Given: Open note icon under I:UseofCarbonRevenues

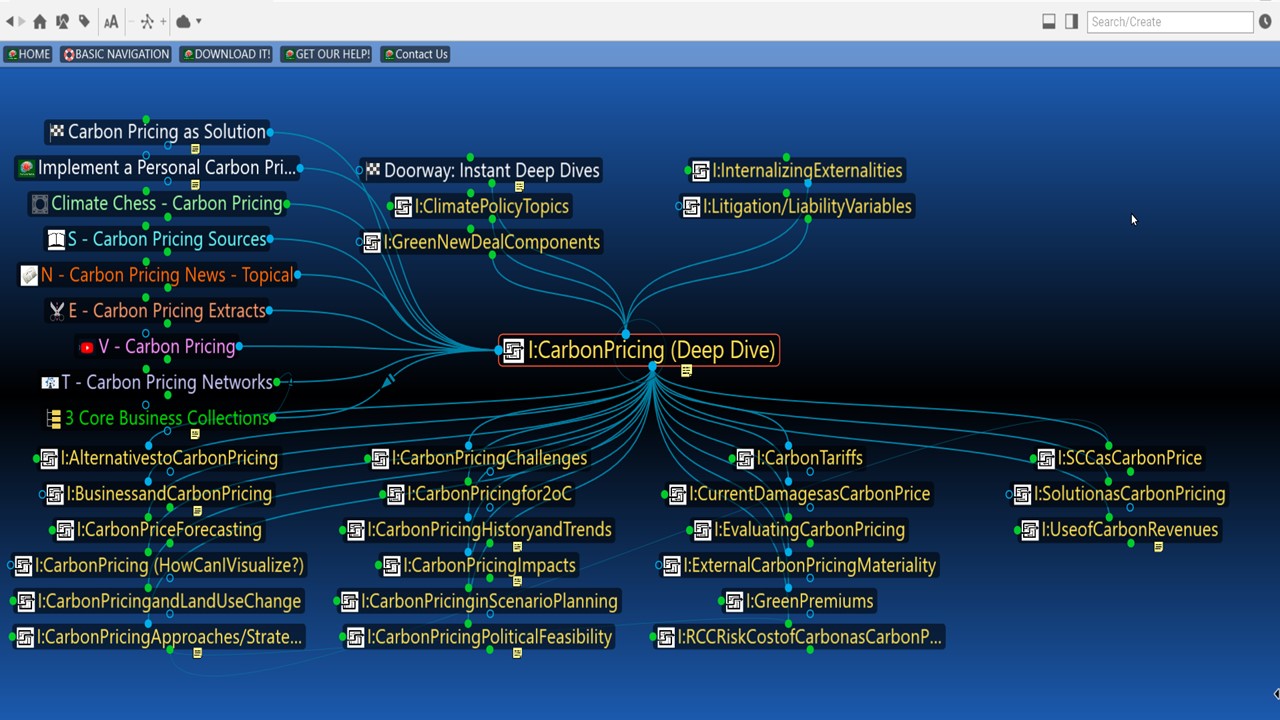Looking at the screenshot, I should (1158, 547).
